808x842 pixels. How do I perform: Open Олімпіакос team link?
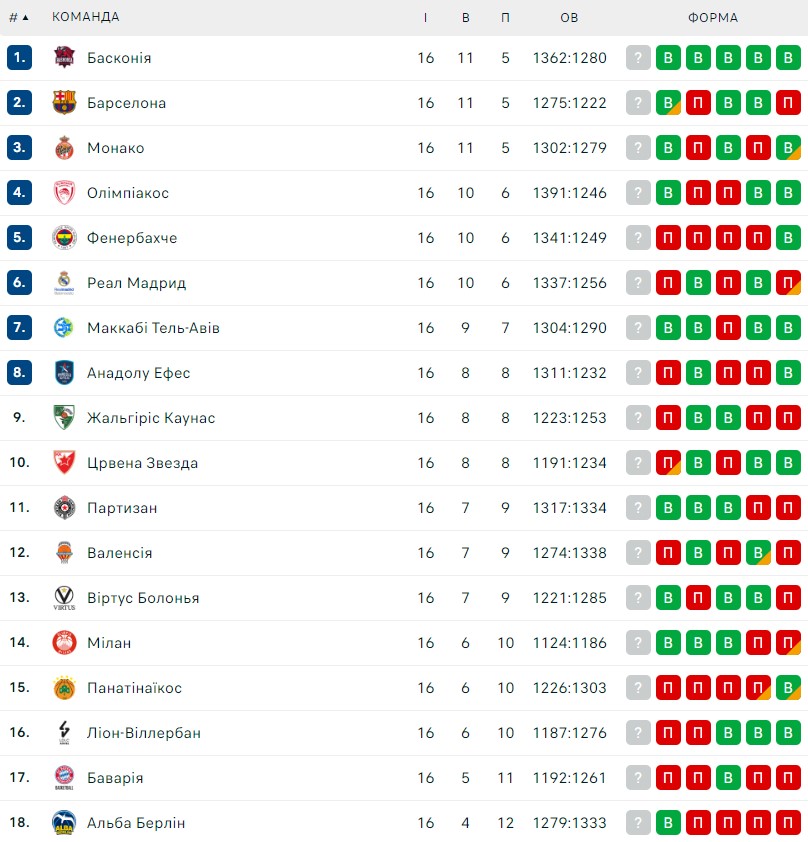click(x=128, y=193)
